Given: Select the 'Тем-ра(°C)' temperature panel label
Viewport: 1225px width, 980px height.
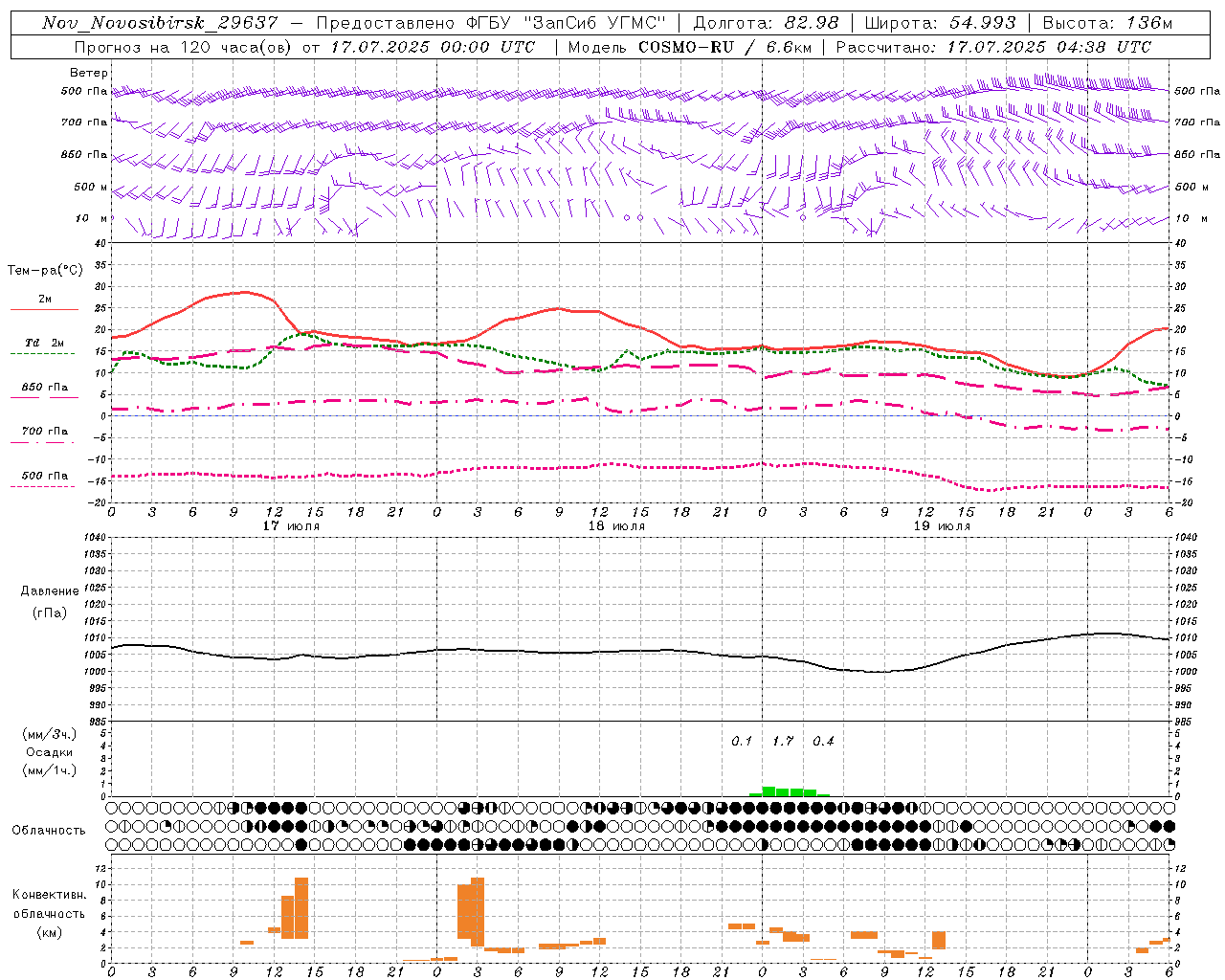Looking at the screenshot, I should pyautogui.click(x=45, y=271).
